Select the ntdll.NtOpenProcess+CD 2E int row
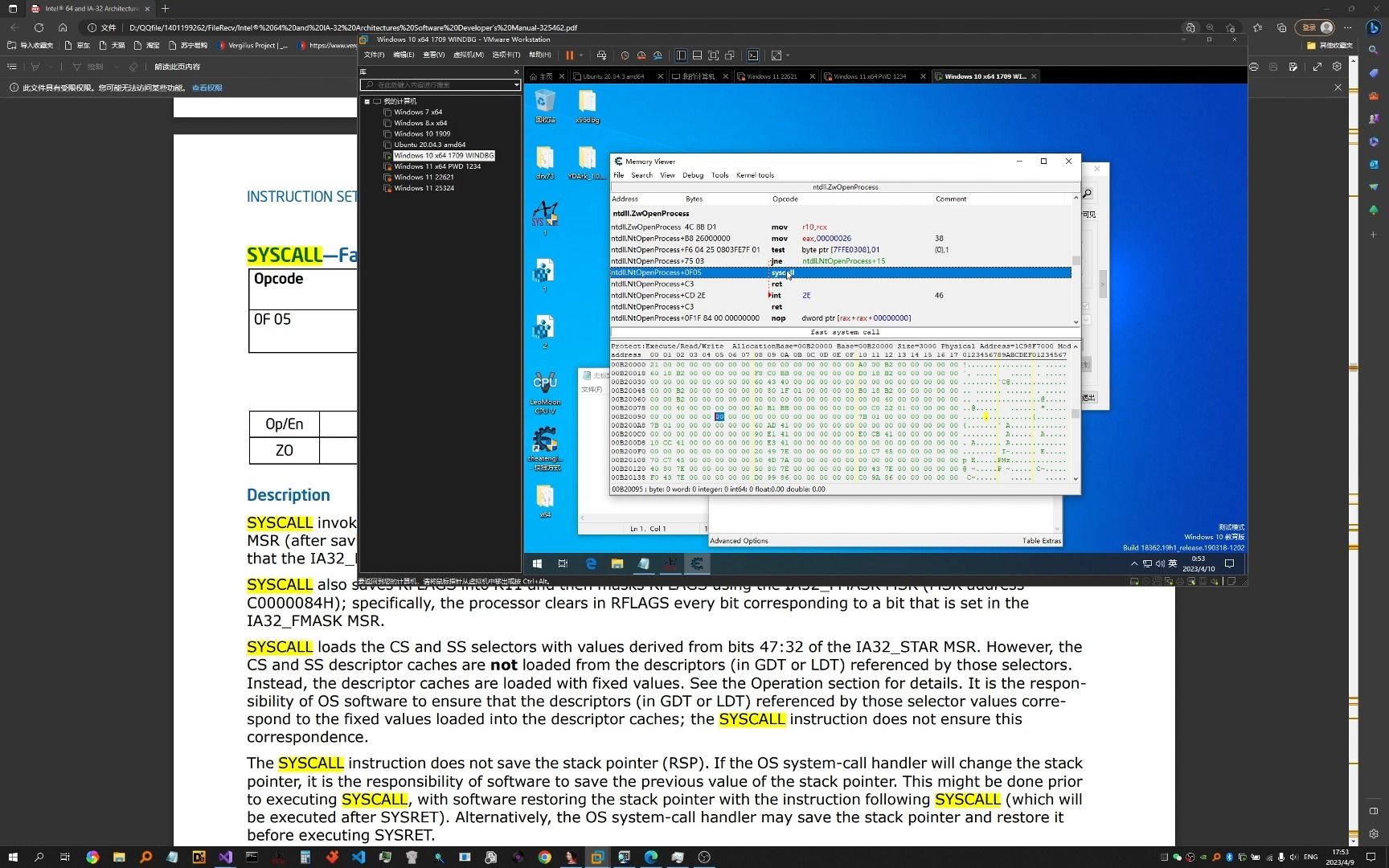 [841, 296]
